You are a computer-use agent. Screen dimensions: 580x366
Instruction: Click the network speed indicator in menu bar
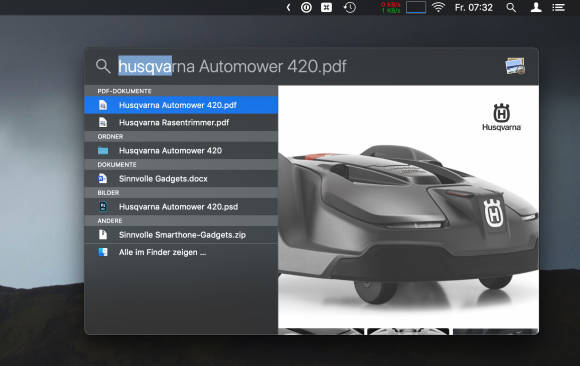pos(391,7)
